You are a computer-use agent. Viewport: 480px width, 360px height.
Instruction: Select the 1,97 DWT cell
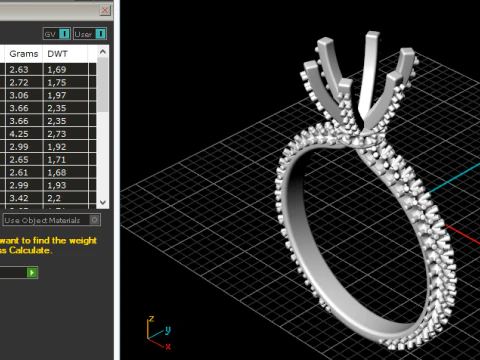coord(66,95)
